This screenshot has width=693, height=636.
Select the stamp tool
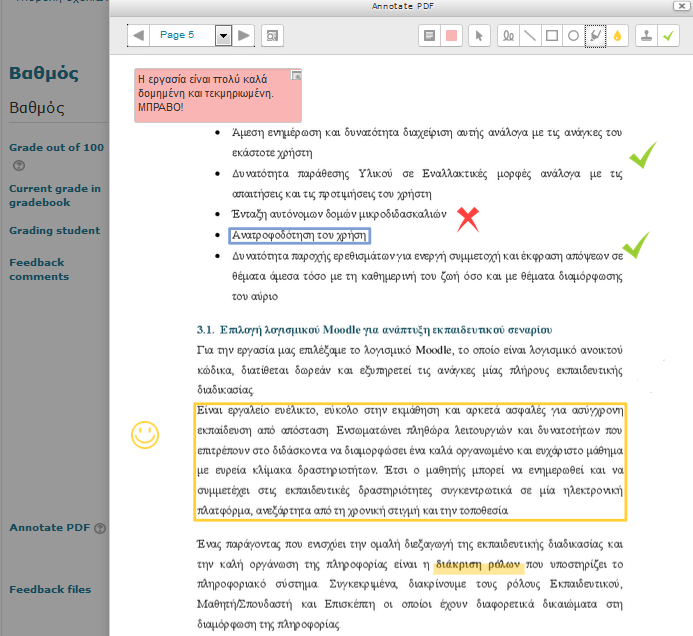[647, 36]
